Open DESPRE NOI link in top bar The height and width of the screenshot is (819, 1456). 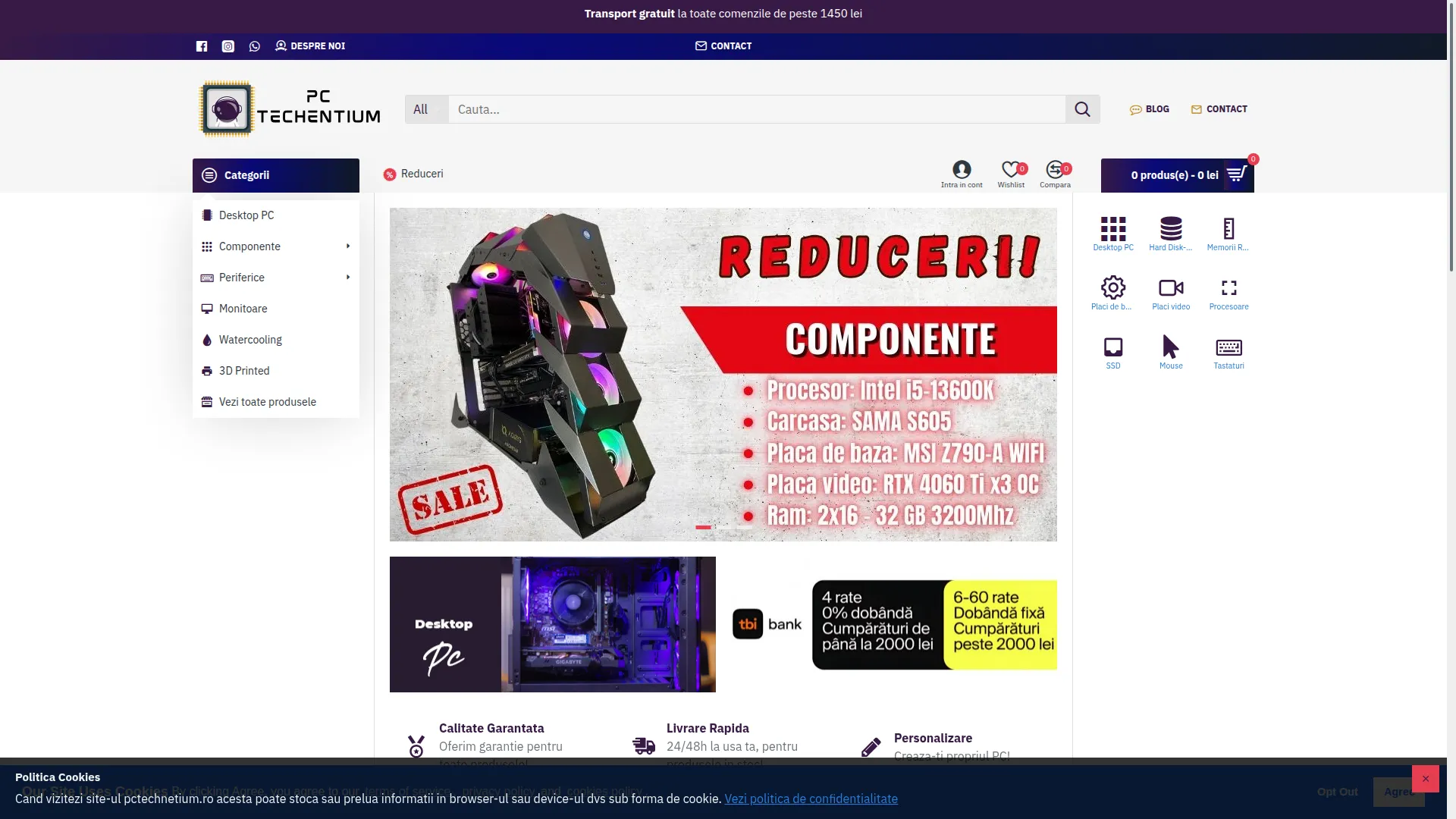click(310, 46)
